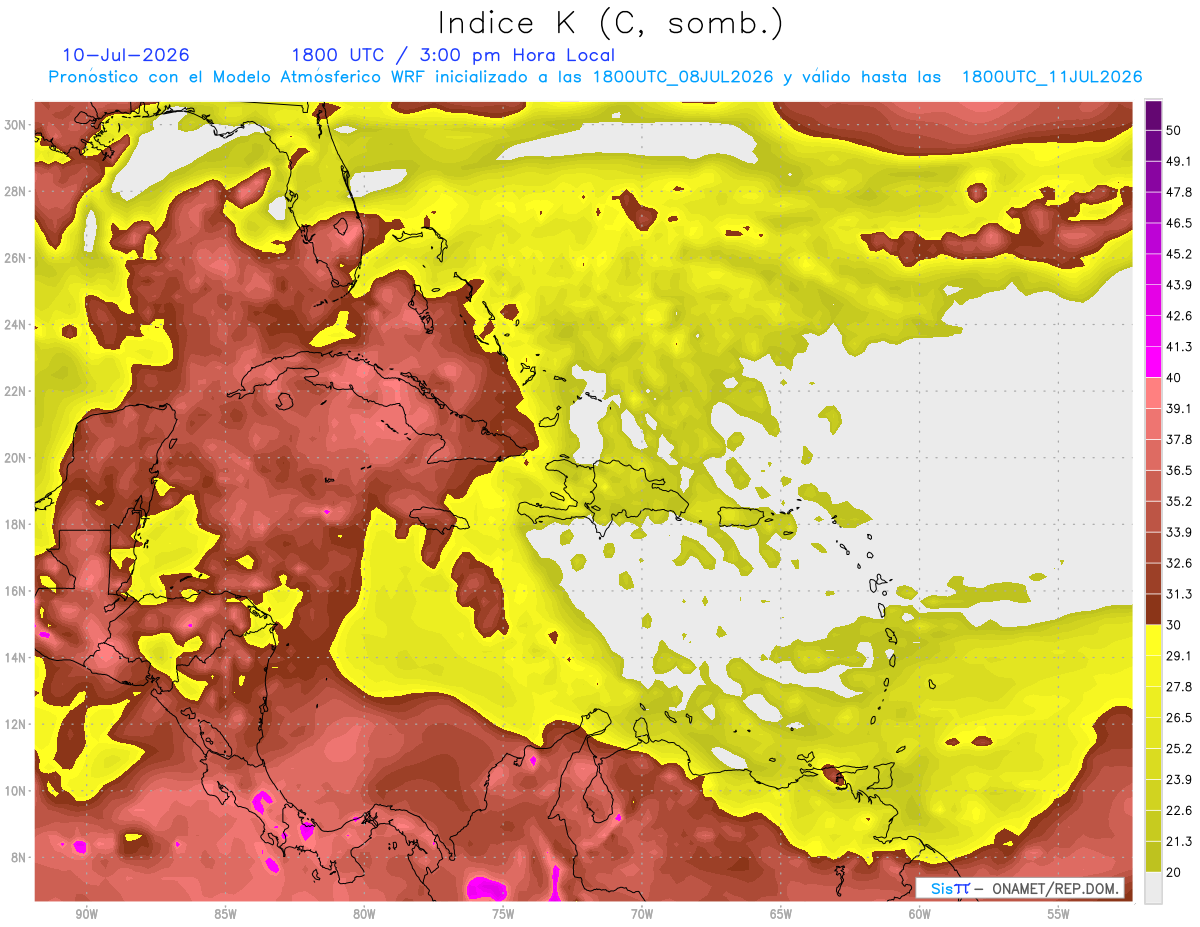1200x927 pixels.
Task: Click '1800 UTC / 3:00 pm Hora Local' text
Action: tap(453, 55)
